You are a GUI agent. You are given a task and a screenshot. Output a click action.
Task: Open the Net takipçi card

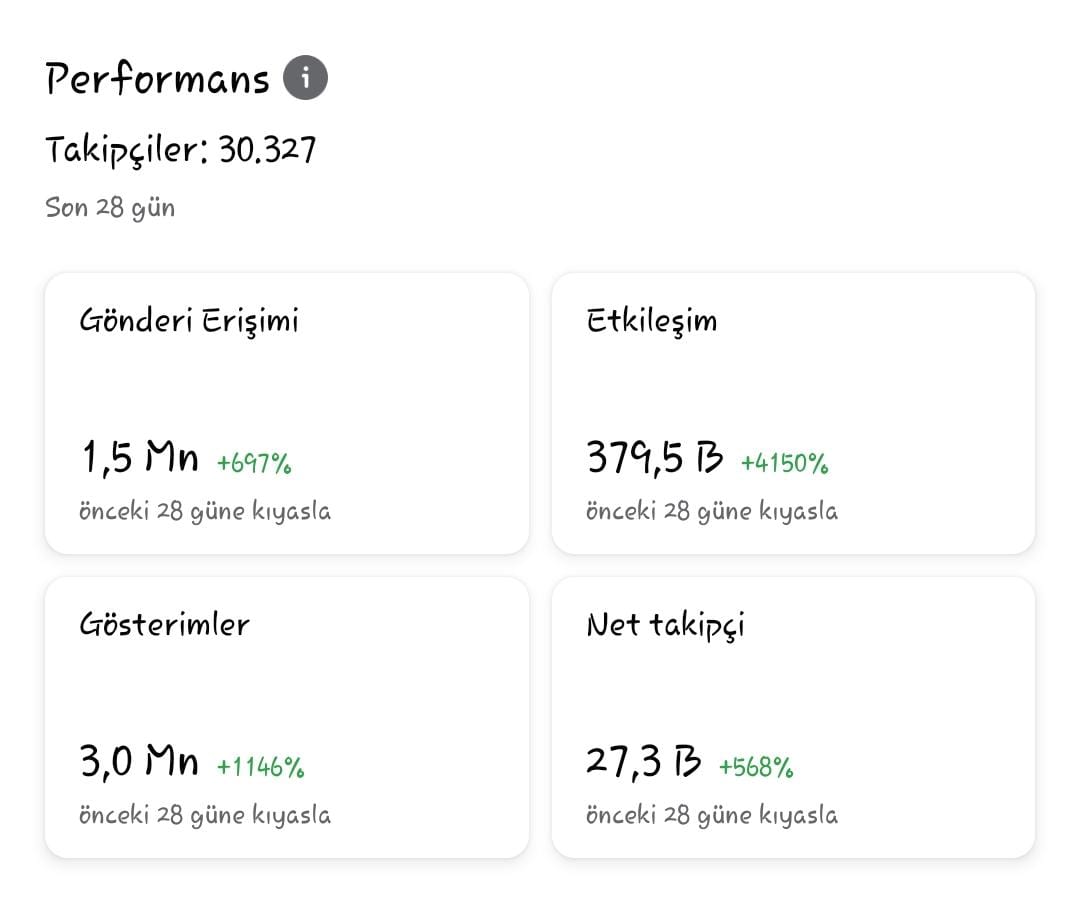pos(793,717)
